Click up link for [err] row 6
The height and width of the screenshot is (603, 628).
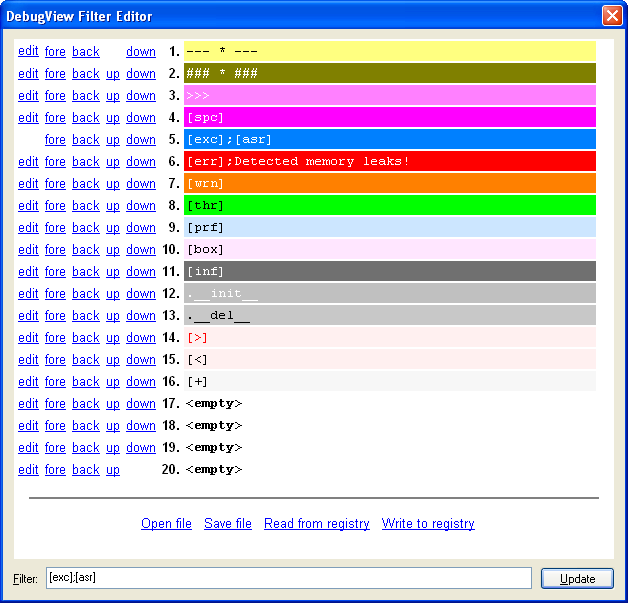tap(113, 161)
